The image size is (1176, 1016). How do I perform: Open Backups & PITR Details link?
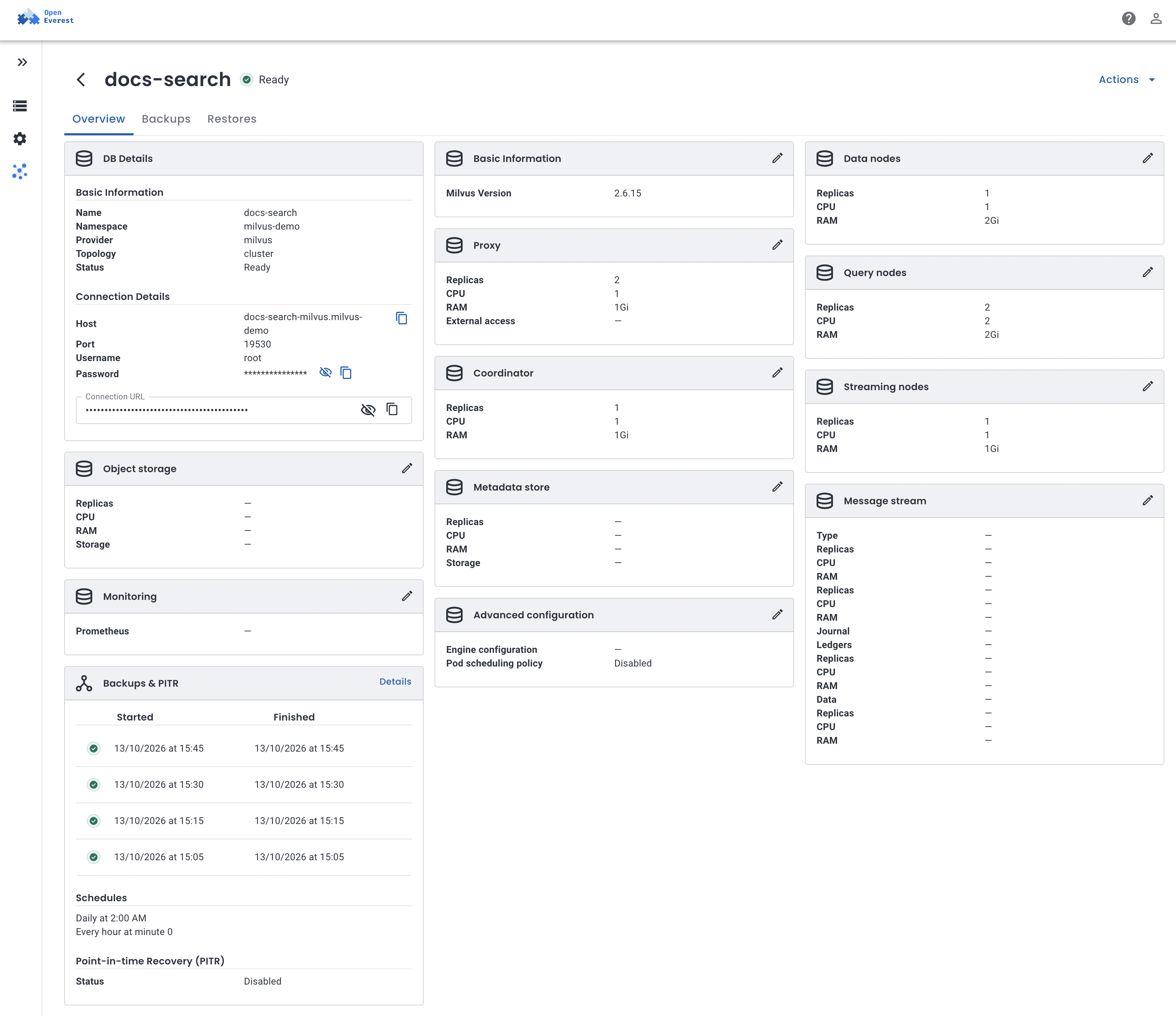pyautogui.click(x=396, y=682)
